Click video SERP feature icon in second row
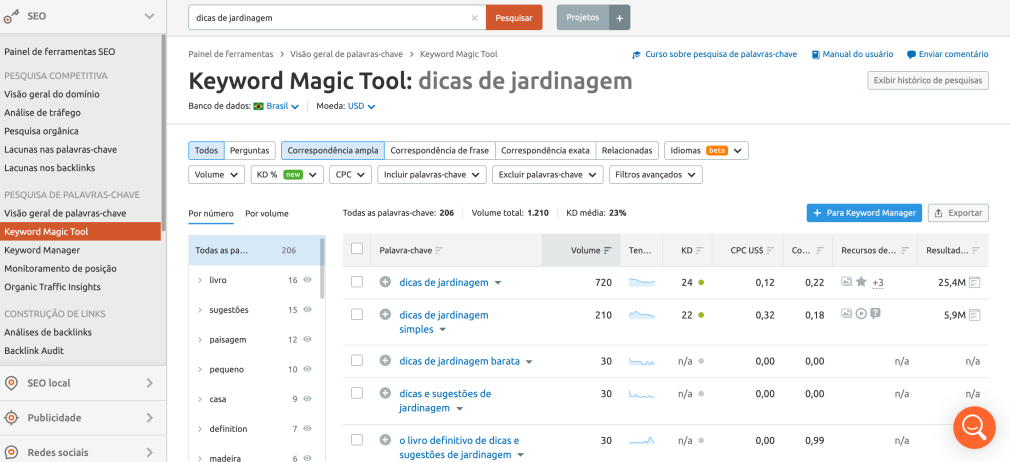1010x462 pixels. tap(861, 314)
